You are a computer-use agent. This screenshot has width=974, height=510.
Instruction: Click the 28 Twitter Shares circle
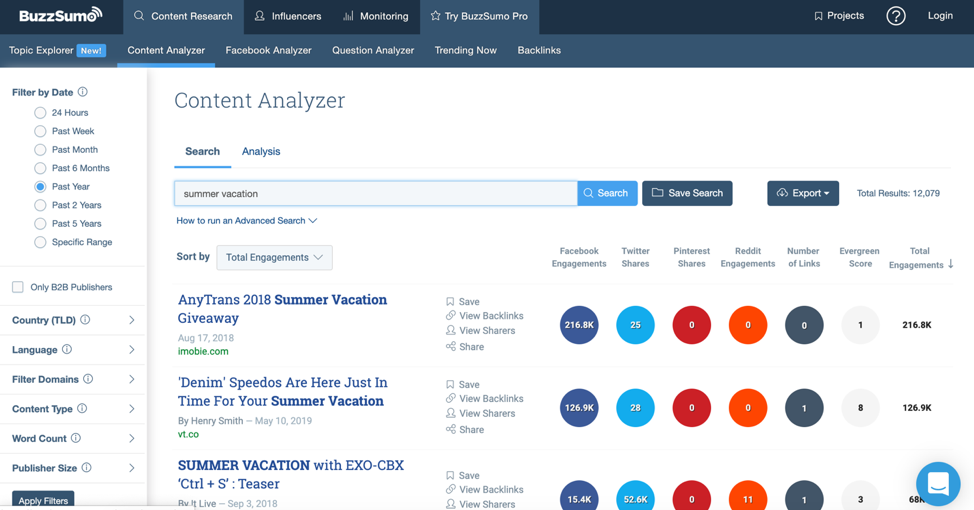635,408
